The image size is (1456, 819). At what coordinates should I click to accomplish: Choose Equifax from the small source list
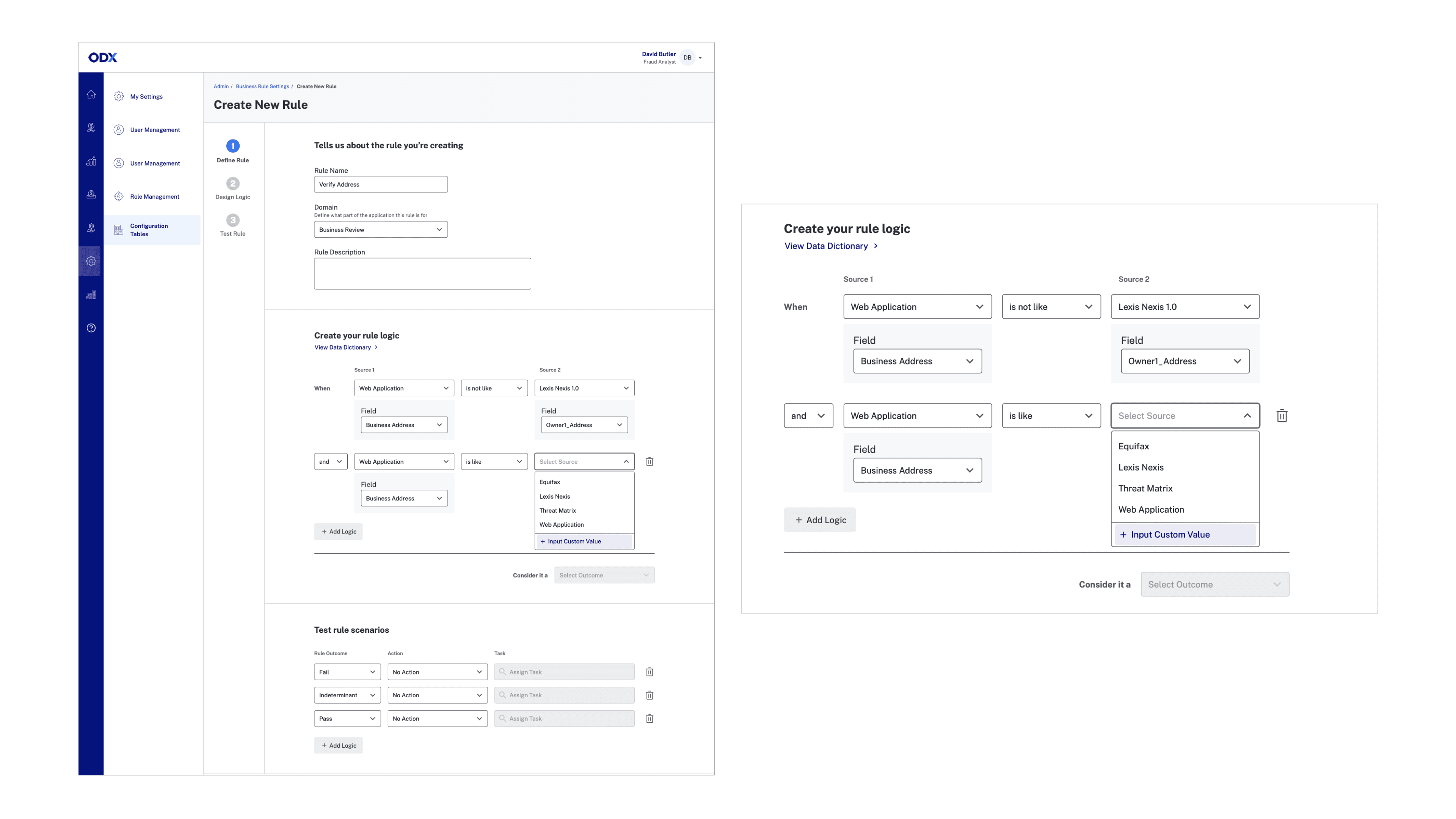[549, 482]
